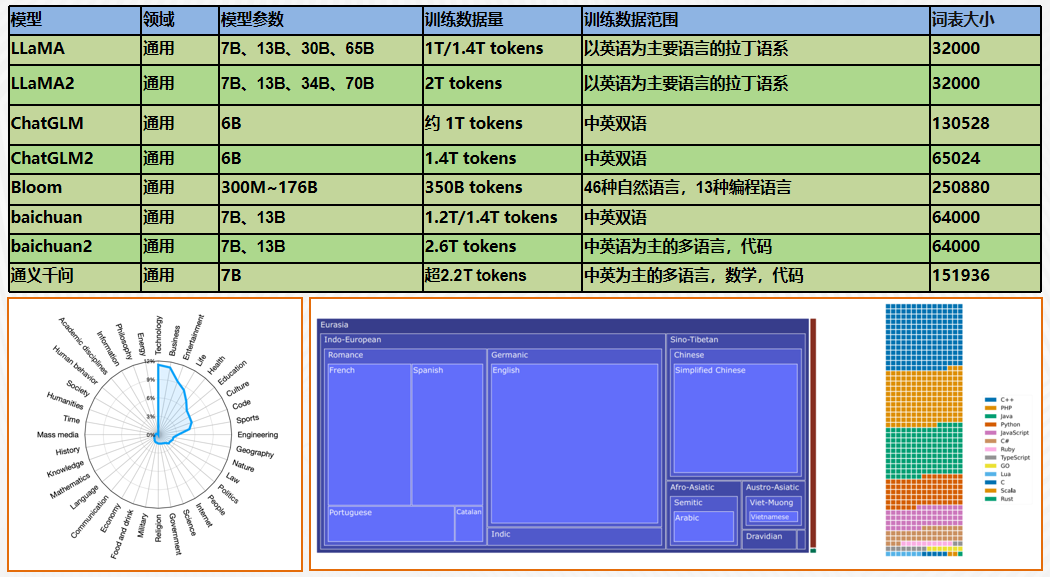The width and height of the screenshot is (1050, 577).
Task: Click the 46种自然语言，13种编程语言 cell
Action: point(755,188)
